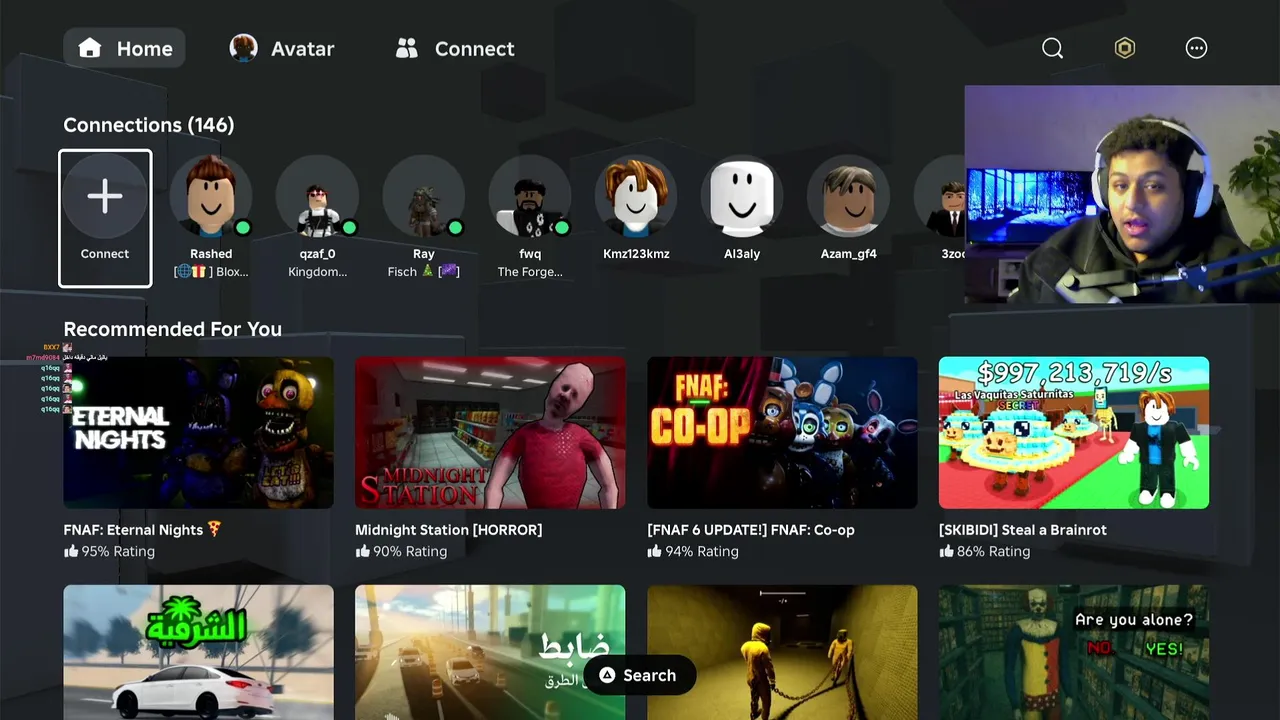The height and width of the screenshot is (720, 1280).
Task: Open FNAF: Eternal Nights game thumbnail
Action: 198,432
